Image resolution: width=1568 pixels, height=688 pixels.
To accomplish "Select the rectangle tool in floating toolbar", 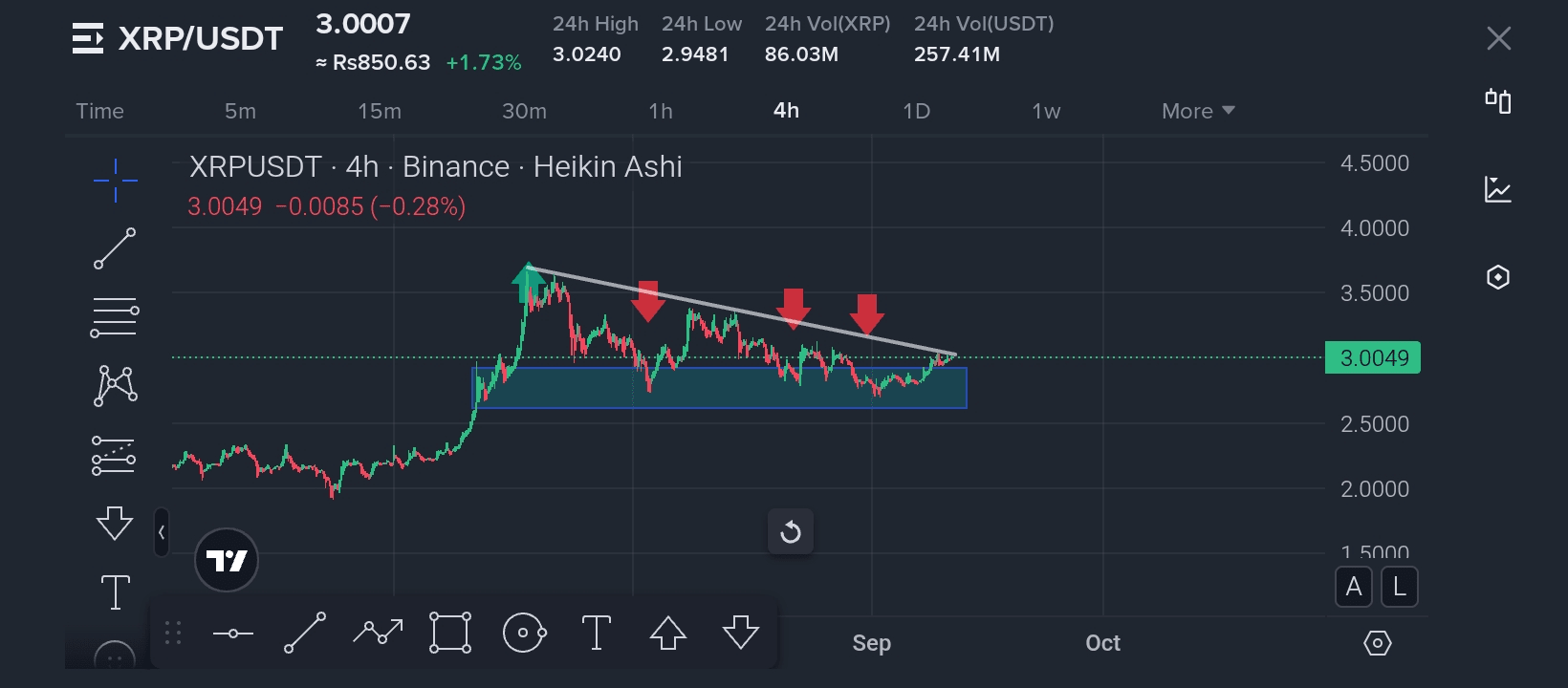I will (x=450, y=633).
